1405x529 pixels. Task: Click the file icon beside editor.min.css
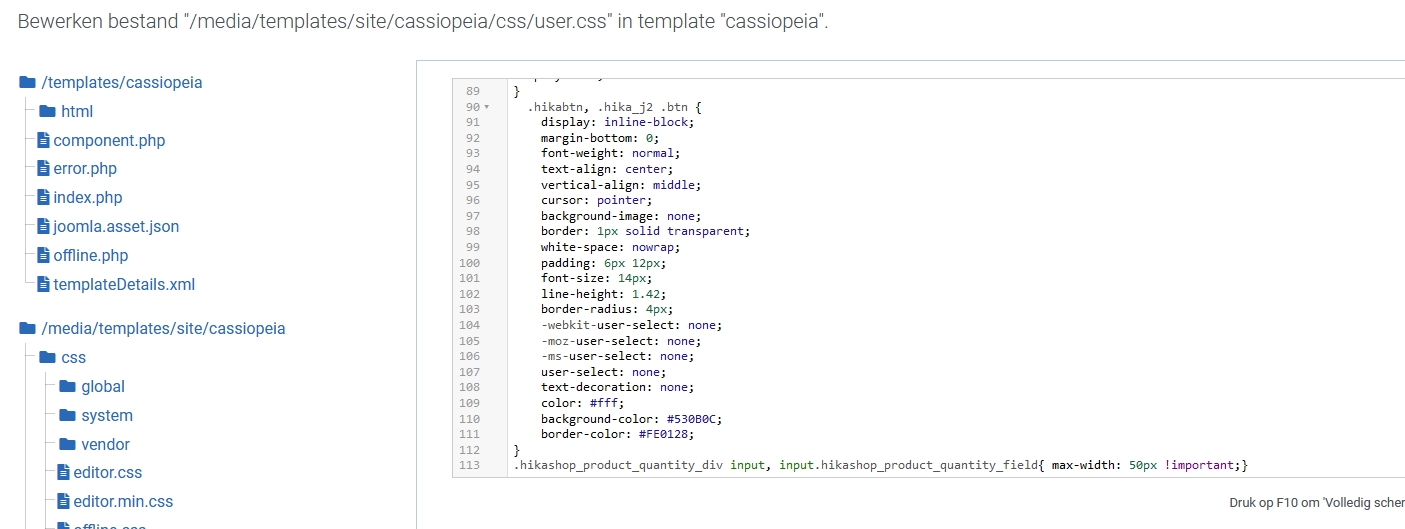(63, 501)
